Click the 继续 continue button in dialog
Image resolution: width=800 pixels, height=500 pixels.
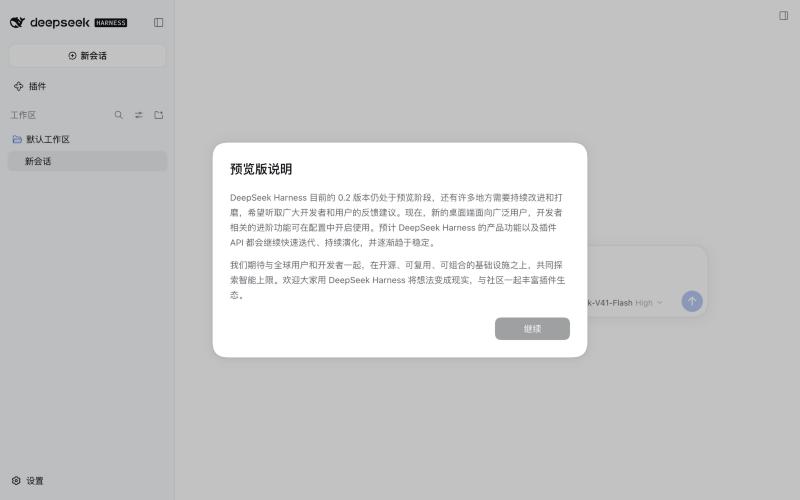(532, 329)
